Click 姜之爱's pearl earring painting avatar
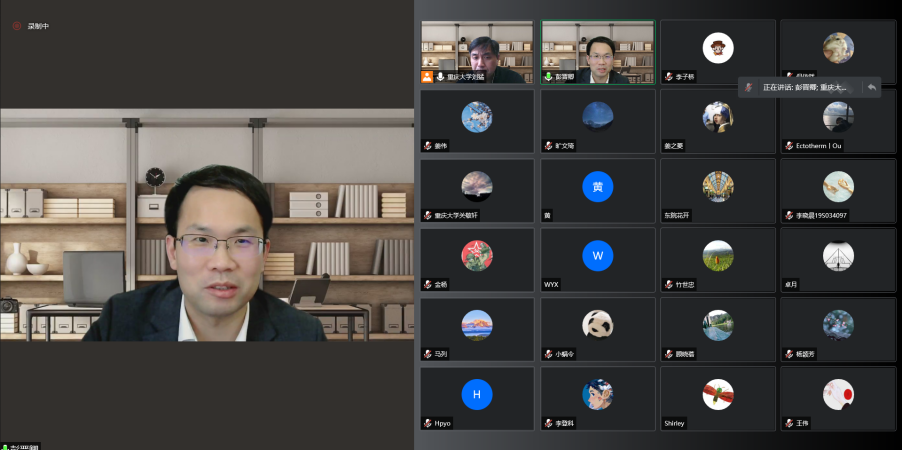Screen dimensions: 902x450 pos(718,117)
